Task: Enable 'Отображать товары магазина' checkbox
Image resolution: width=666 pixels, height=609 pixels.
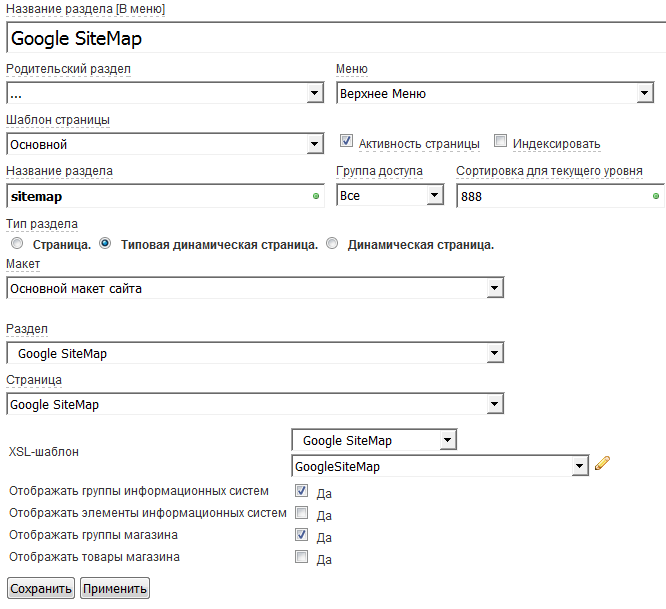Action: pyautogui.click(x=302, y=558)
